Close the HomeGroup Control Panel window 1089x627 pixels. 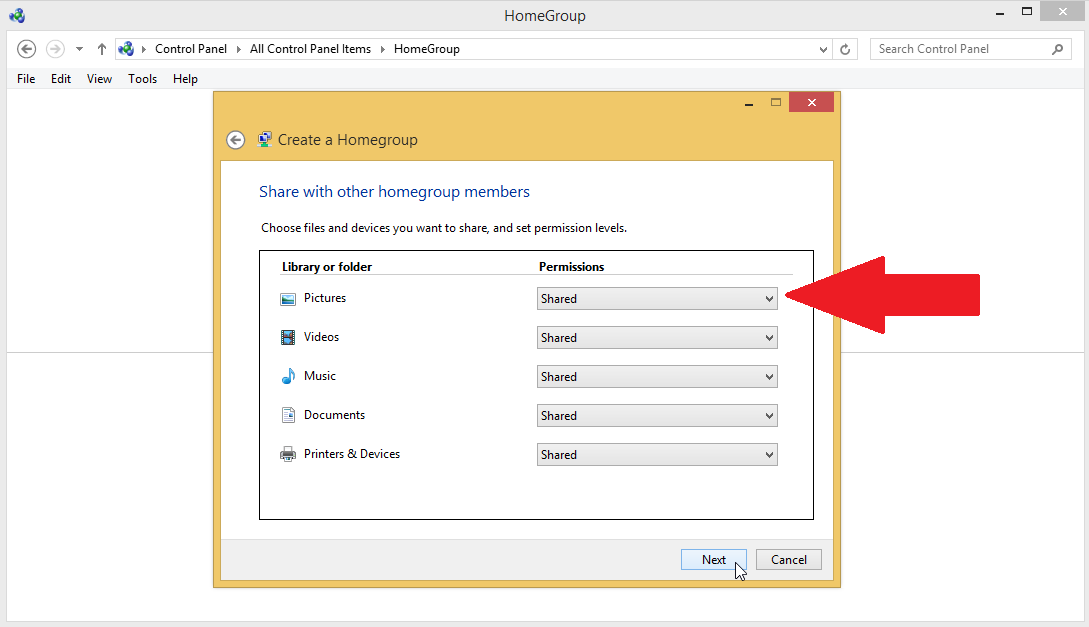[x=1063, y=12]
